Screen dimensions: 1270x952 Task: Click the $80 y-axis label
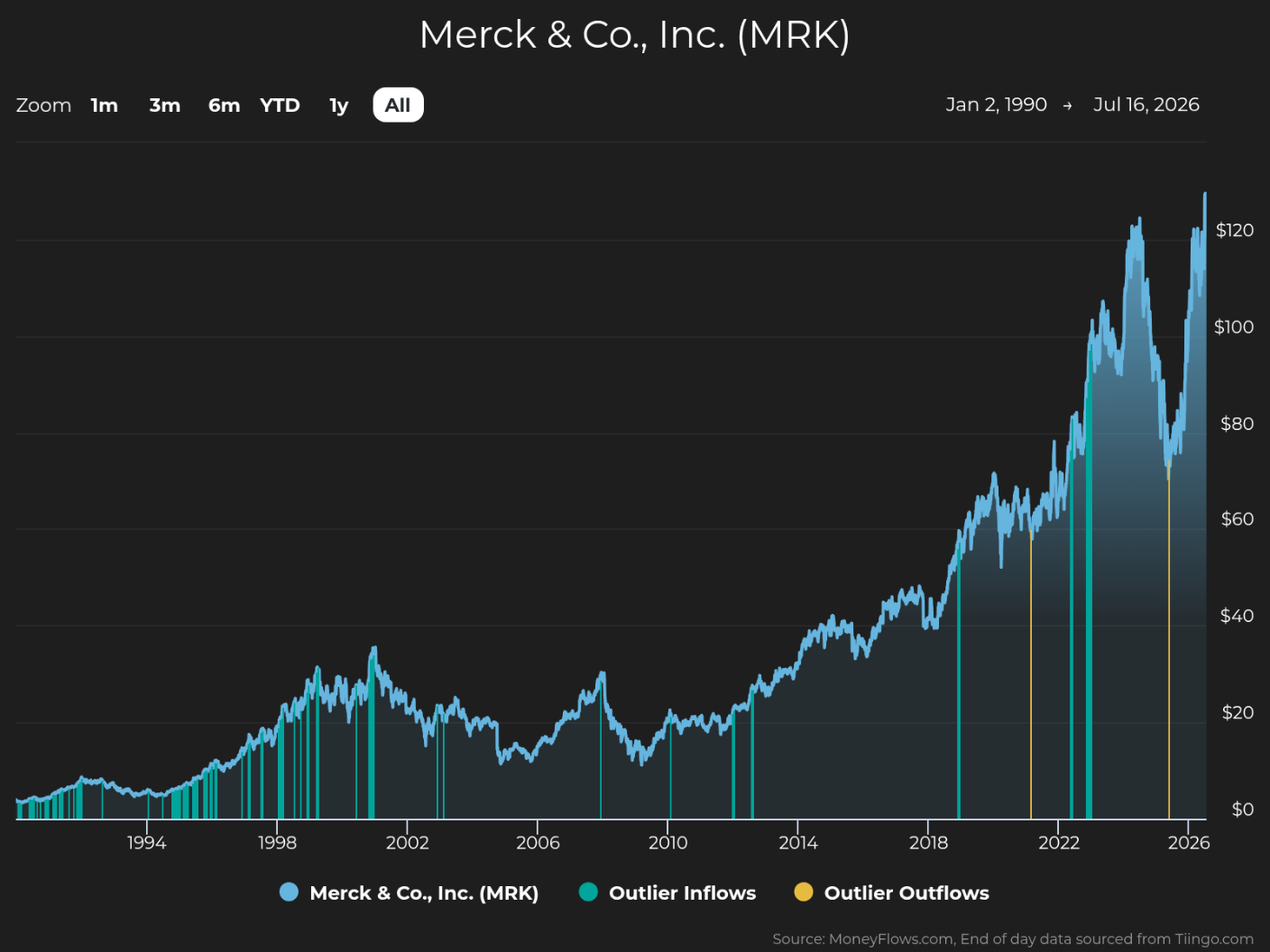(x=1237, y=424)
